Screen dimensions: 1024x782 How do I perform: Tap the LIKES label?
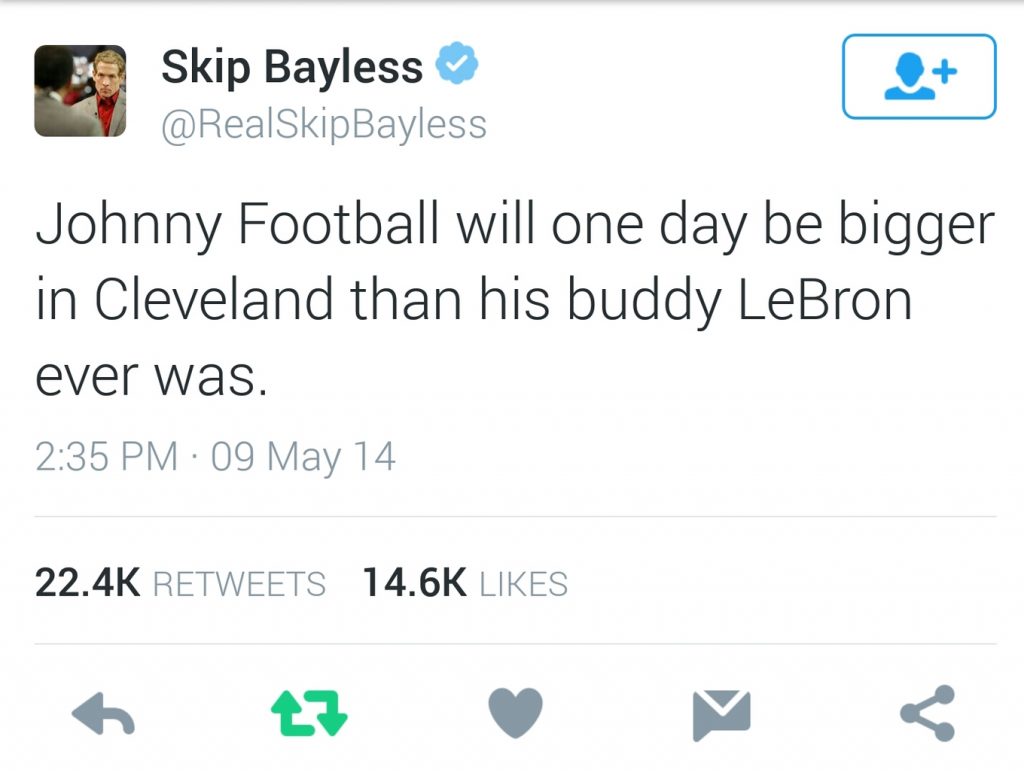point(524,584)
